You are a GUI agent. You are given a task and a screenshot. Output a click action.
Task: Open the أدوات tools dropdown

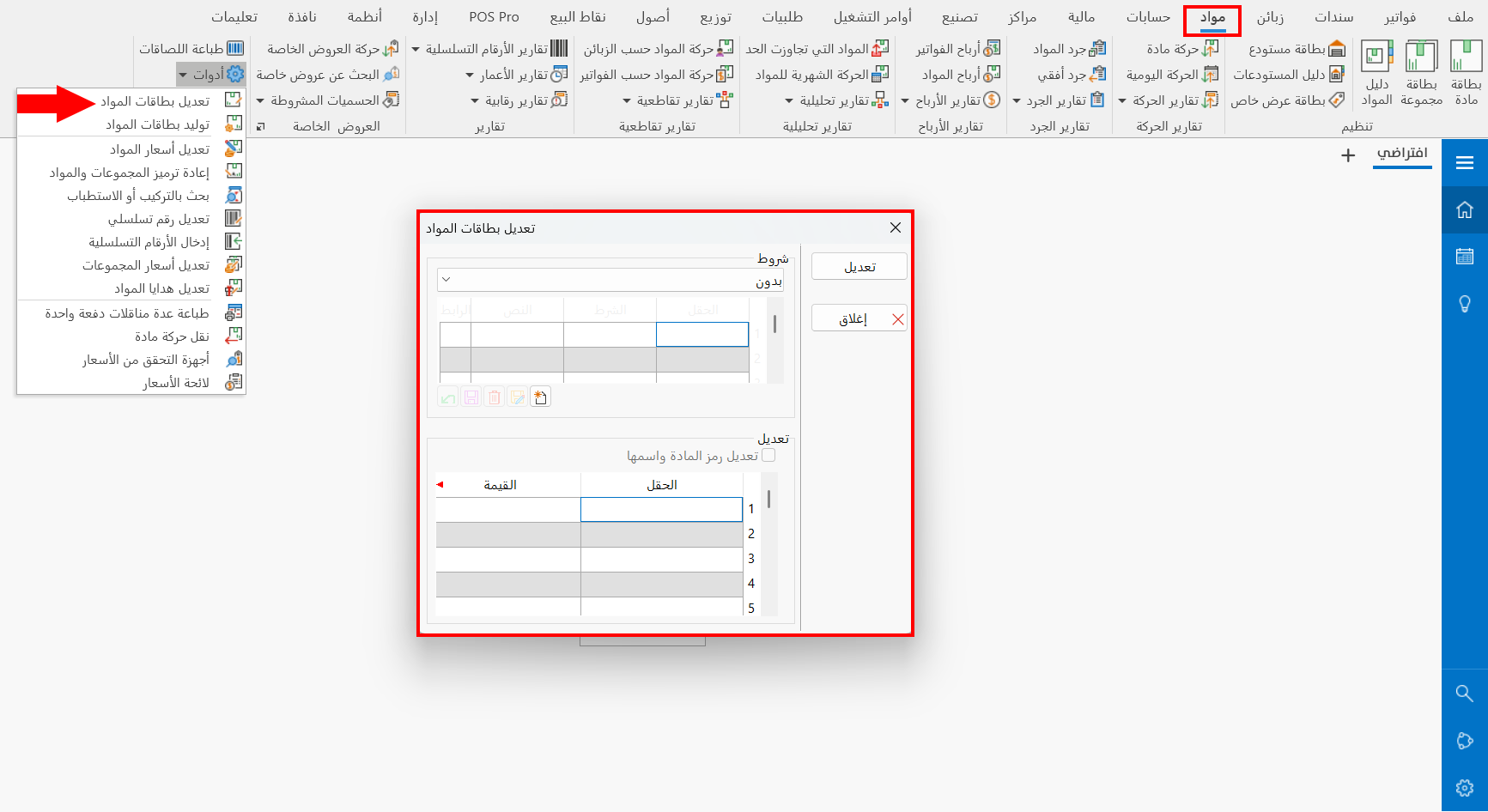tap(211, 74)
